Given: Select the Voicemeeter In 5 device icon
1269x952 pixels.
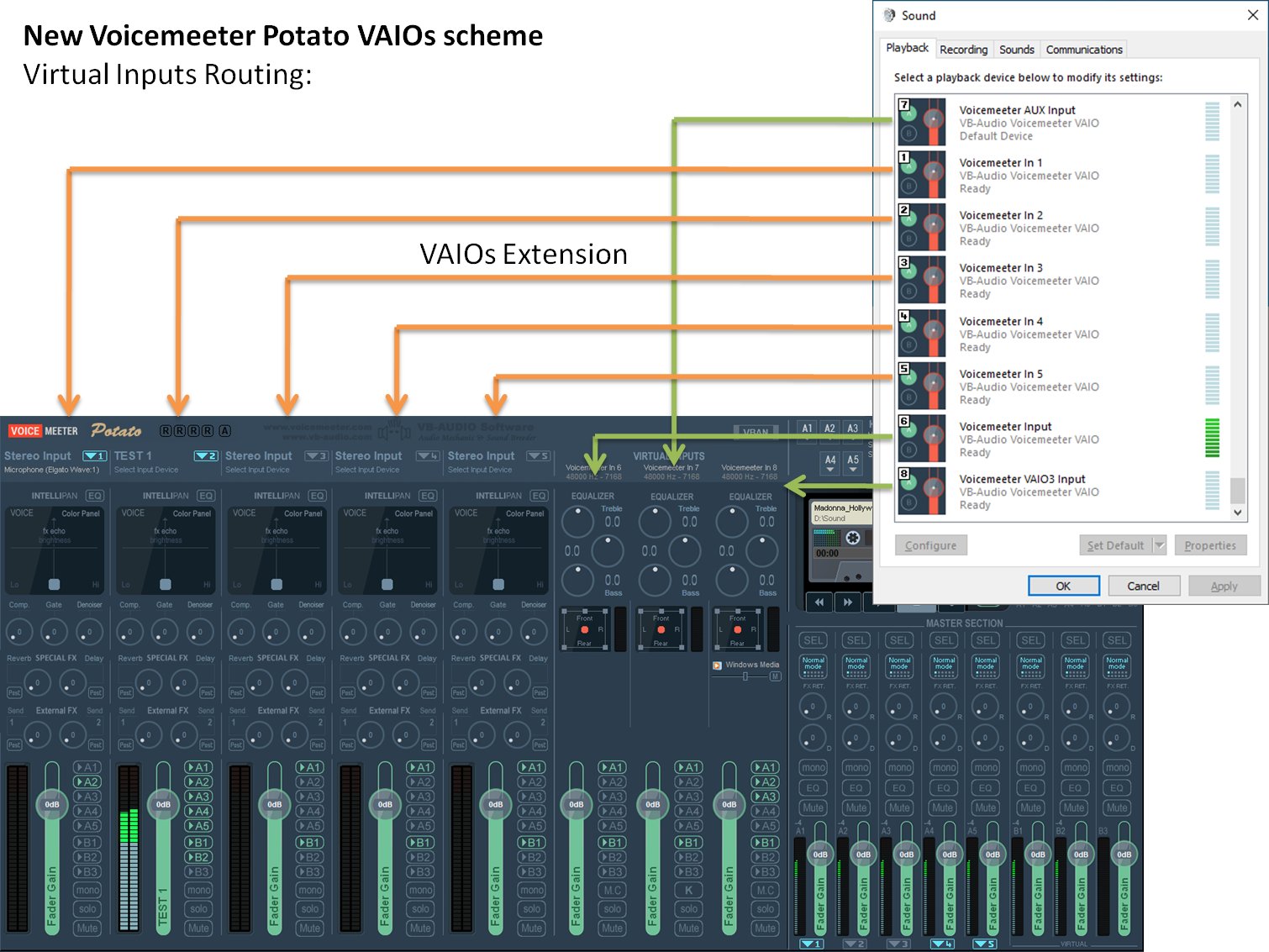Looking at the screenshot, I should point(922,387).
